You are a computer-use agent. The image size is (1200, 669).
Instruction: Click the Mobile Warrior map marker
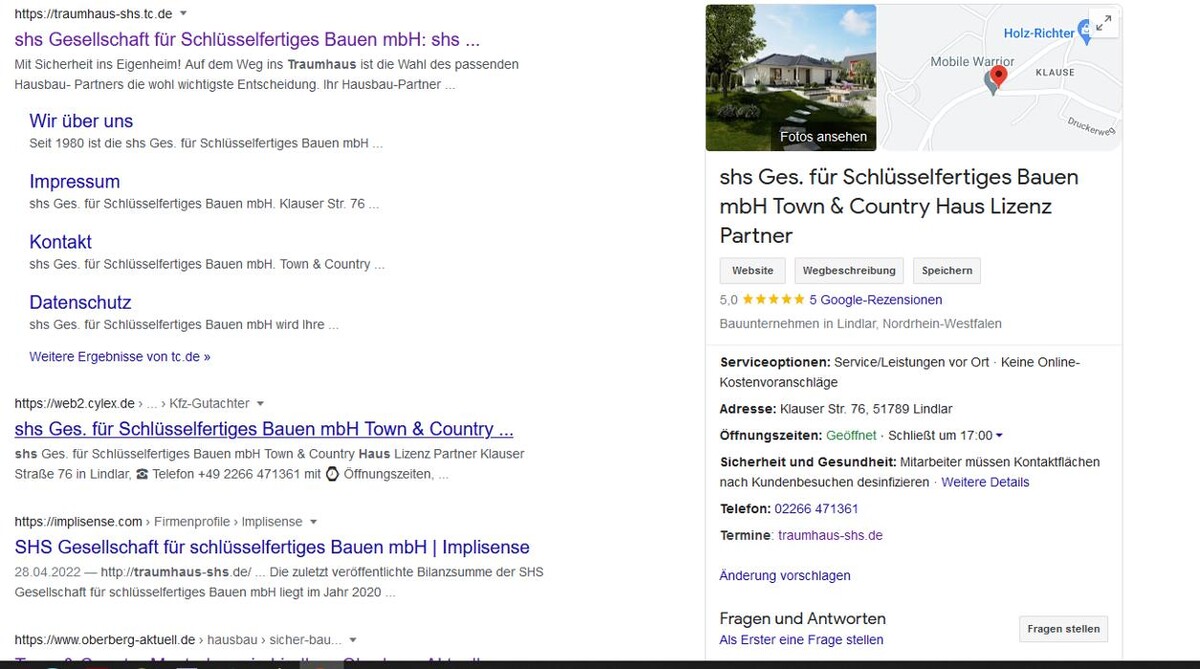(x=990, y=83)
